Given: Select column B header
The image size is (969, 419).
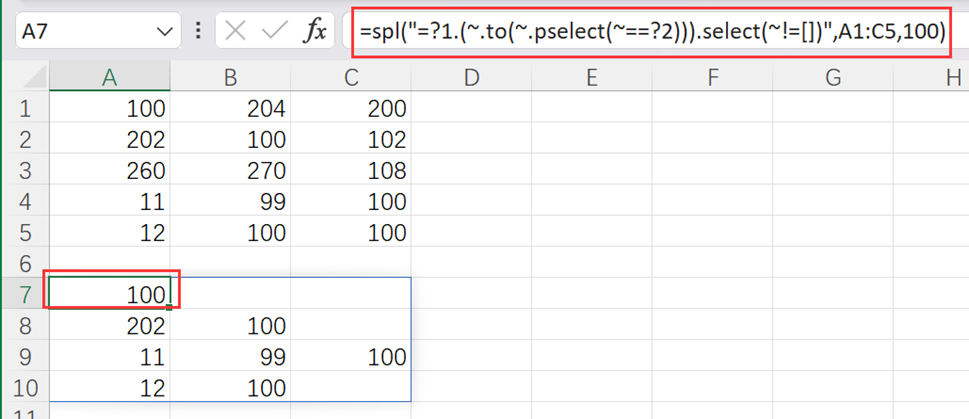Looking at the screenshot, I should [230, 77].
